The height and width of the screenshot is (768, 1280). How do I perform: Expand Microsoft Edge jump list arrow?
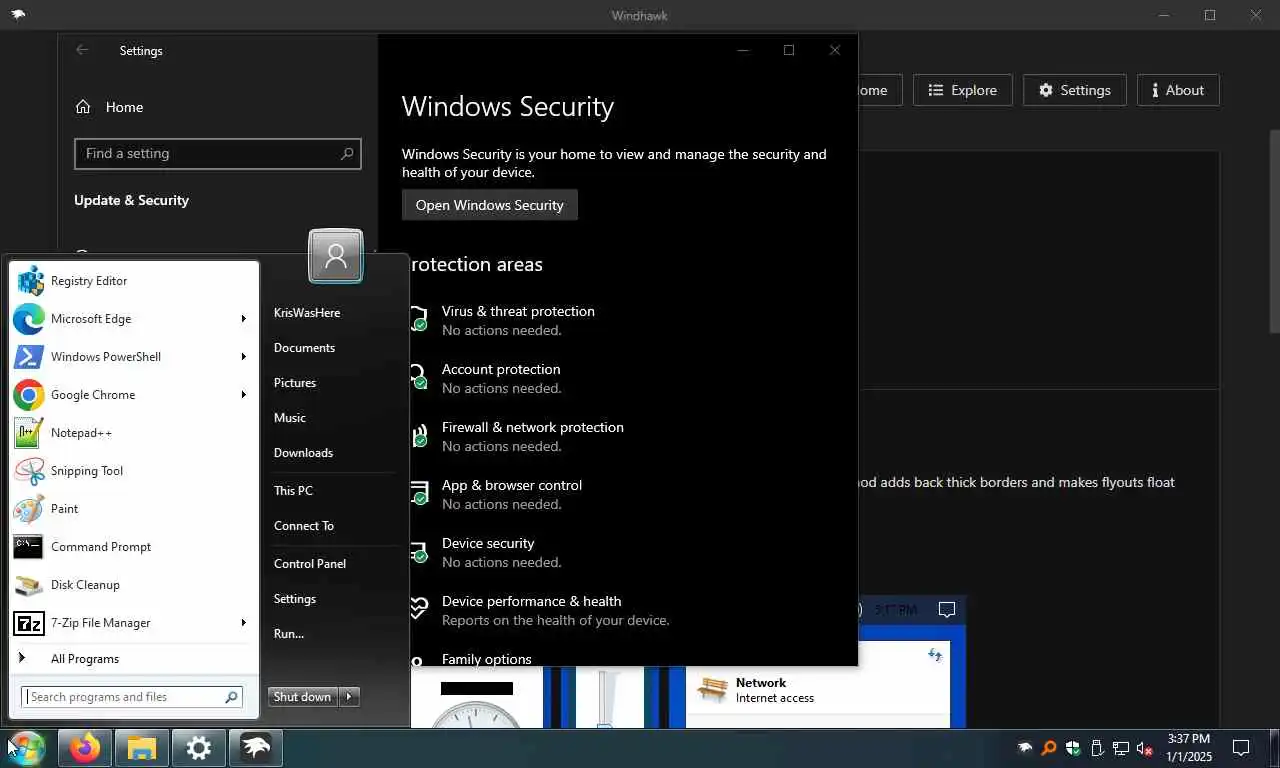(243, 319)
